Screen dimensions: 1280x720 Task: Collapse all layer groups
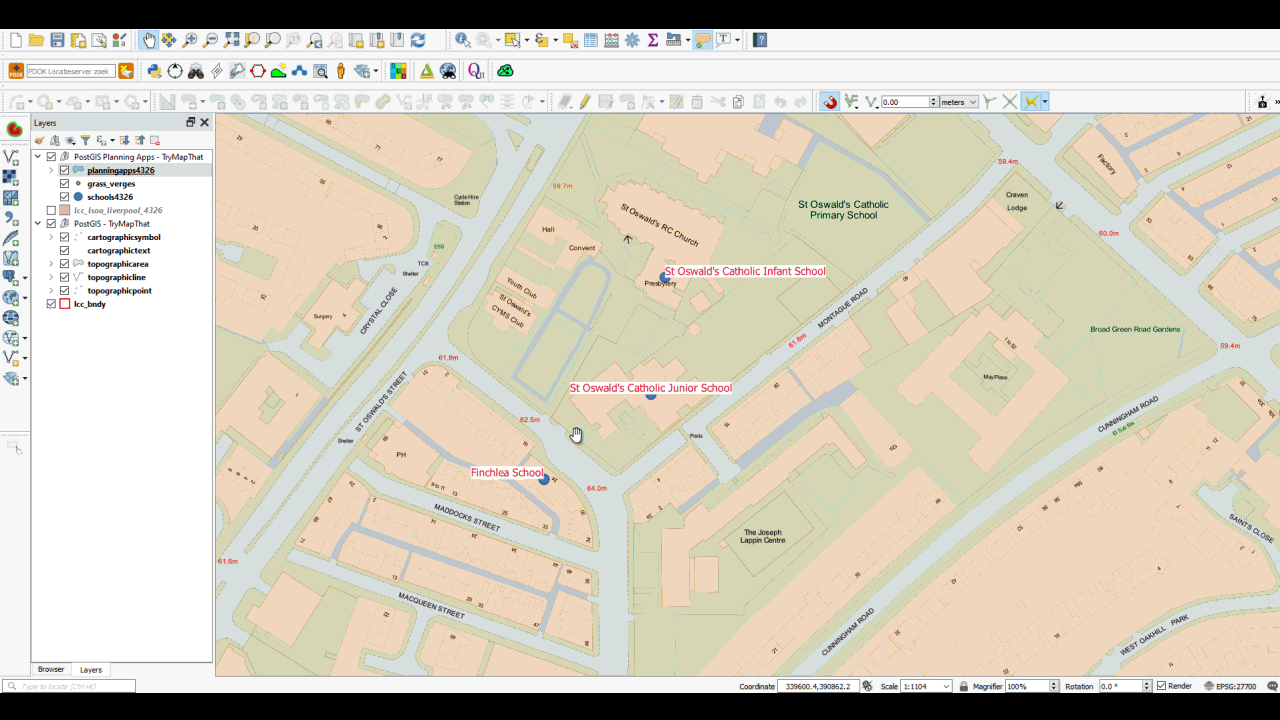[x=140, y=140]
